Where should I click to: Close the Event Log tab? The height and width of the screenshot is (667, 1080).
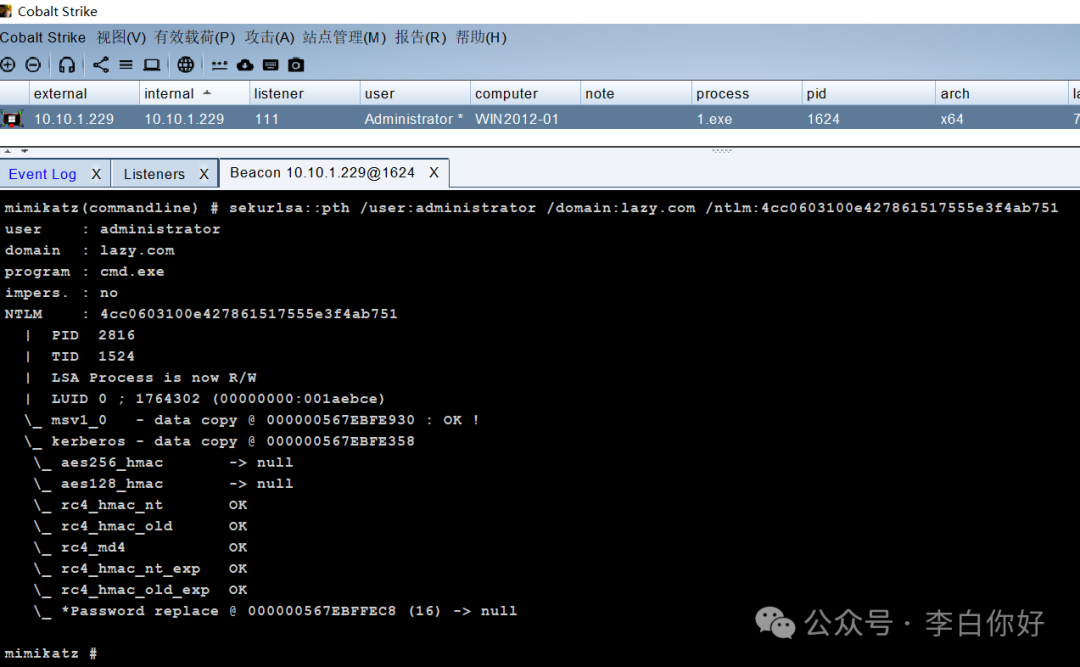(x=96, y=174)
